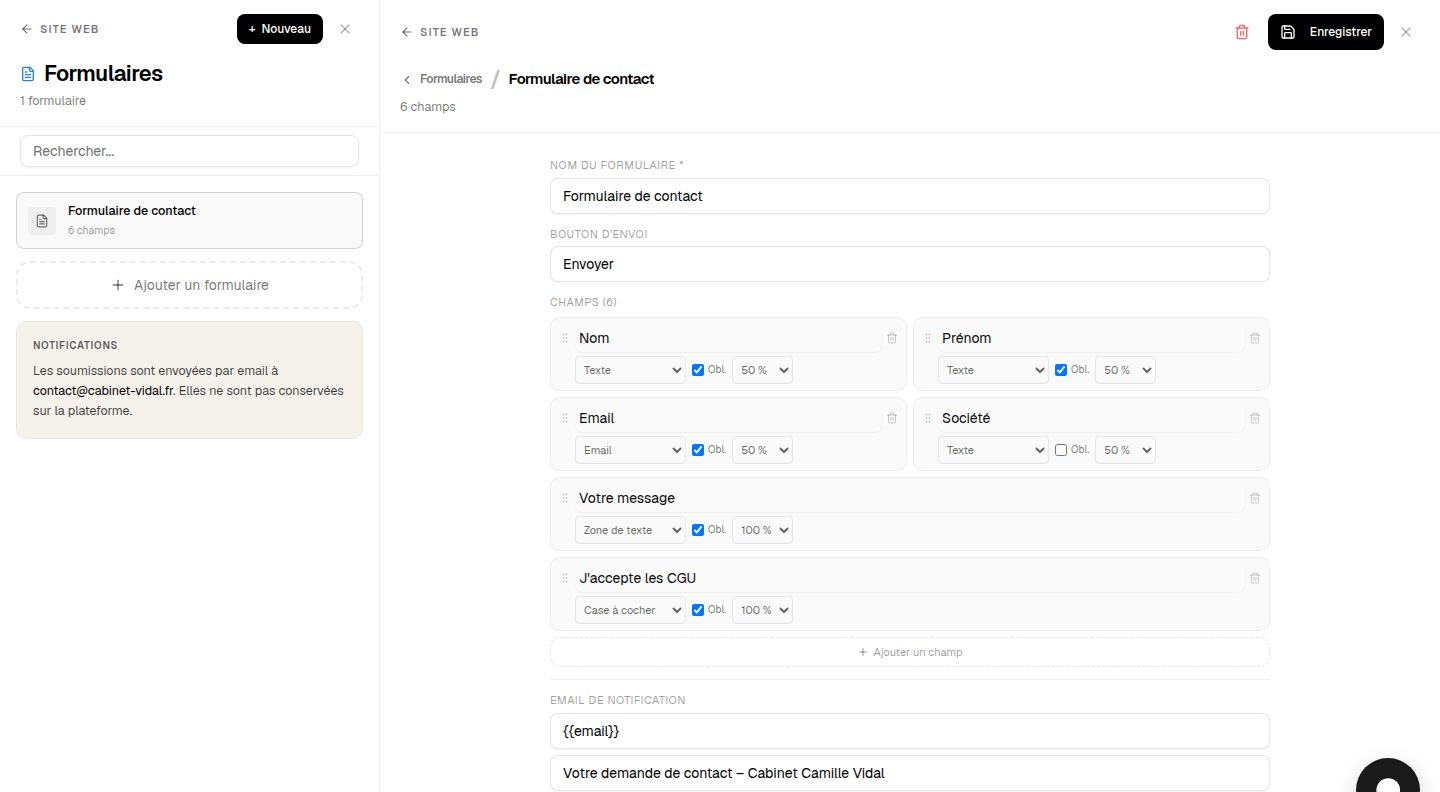Grab the drag handle of Société field
Image resolution: width=1440 pixels, height=792 pixels.
(x=928, y=418)
